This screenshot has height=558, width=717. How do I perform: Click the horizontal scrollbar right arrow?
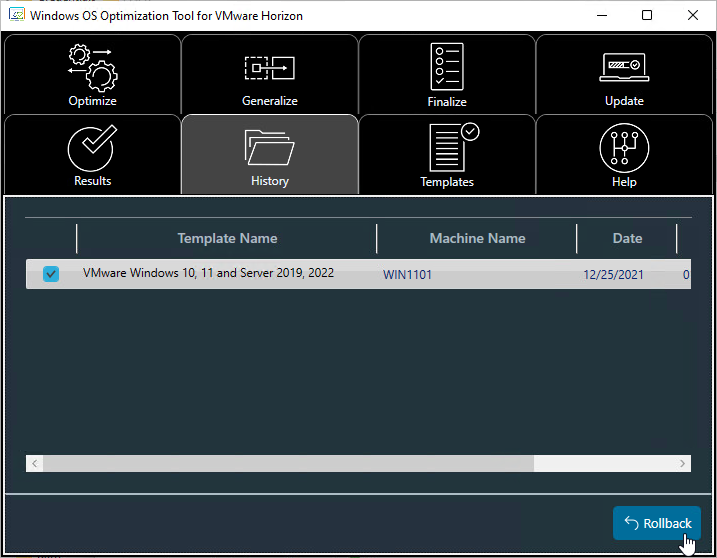click(x=682, y=463)
